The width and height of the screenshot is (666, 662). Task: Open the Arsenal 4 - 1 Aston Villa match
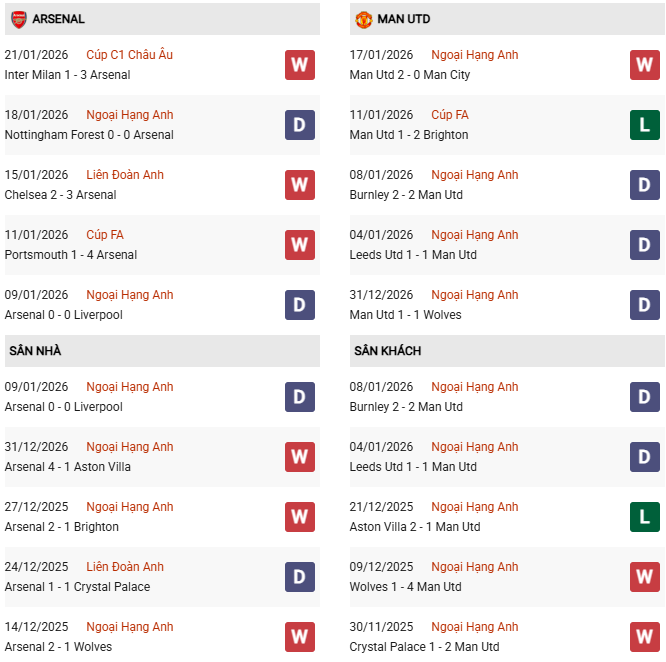68,467
